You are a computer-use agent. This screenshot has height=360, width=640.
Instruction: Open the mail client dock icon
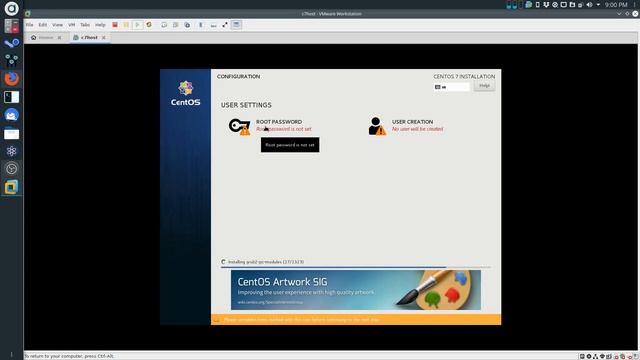11,115
